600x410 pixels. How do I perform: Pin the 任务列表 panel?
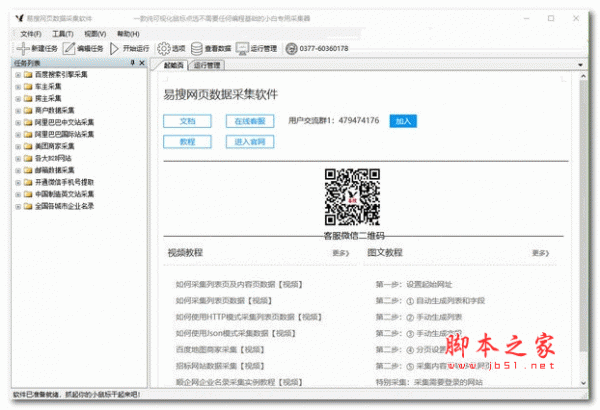pyautogui.click(x=132, y=63)
